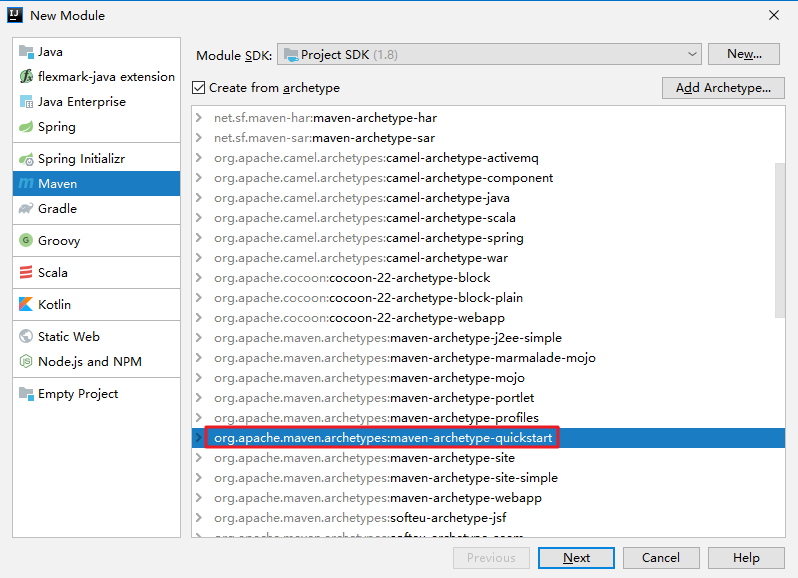Select camel-archetype-spring archetype row

tap(488, 238)
